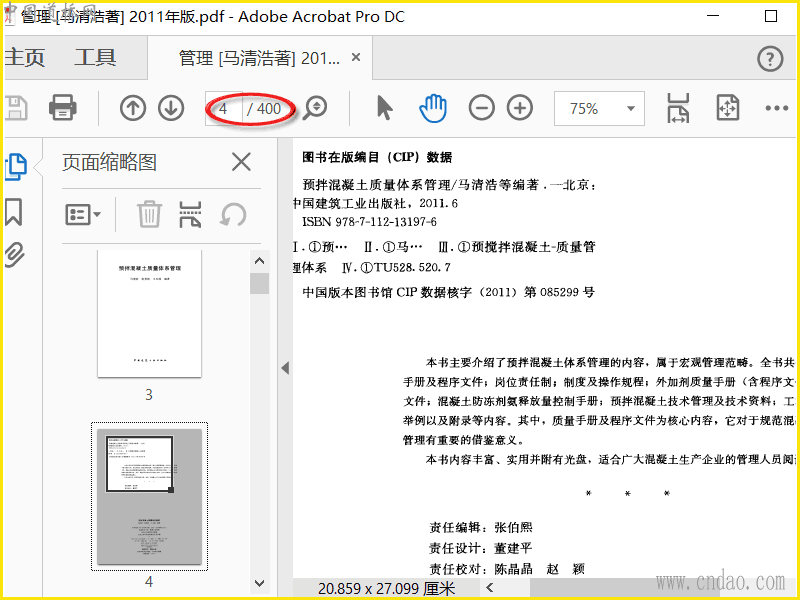Click thumbnail scrollbar up arrow
The image size is (800, 600).
(x=259, y=261)
